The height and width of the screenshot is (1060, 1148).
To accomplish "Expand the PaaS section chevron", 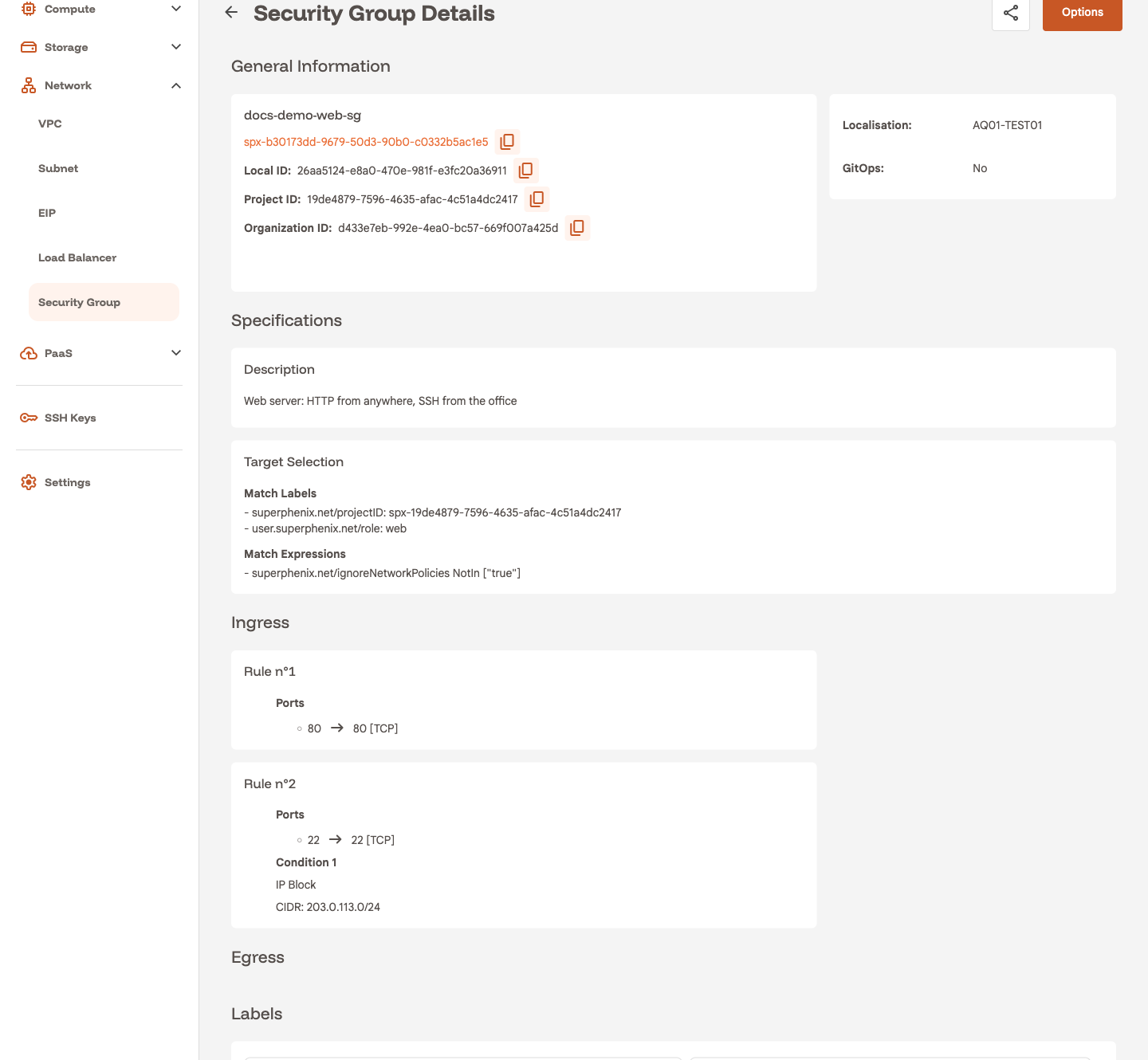I will click(x=176, y=353).
